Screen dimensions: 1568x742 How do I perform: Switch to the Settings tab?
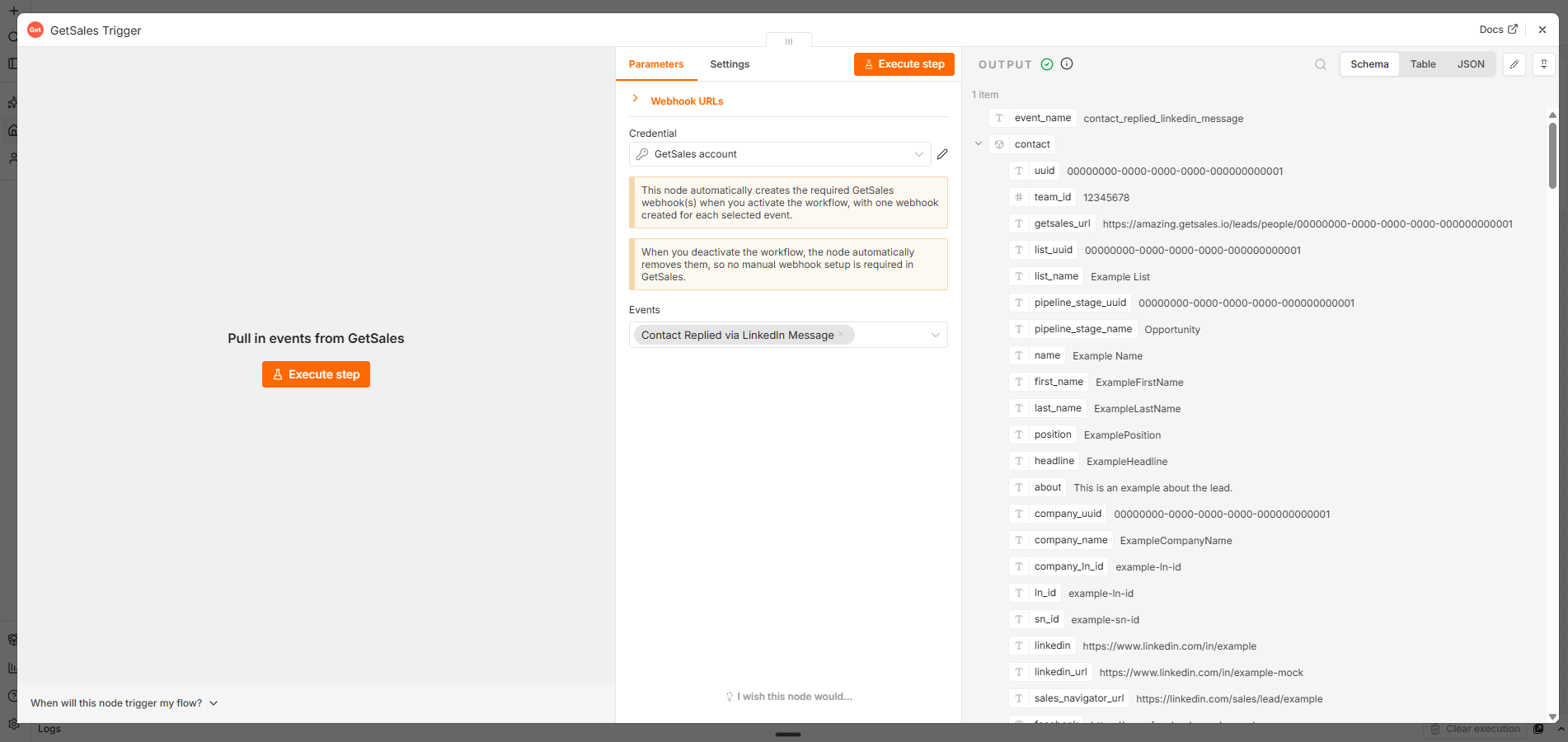pos(730,64)
